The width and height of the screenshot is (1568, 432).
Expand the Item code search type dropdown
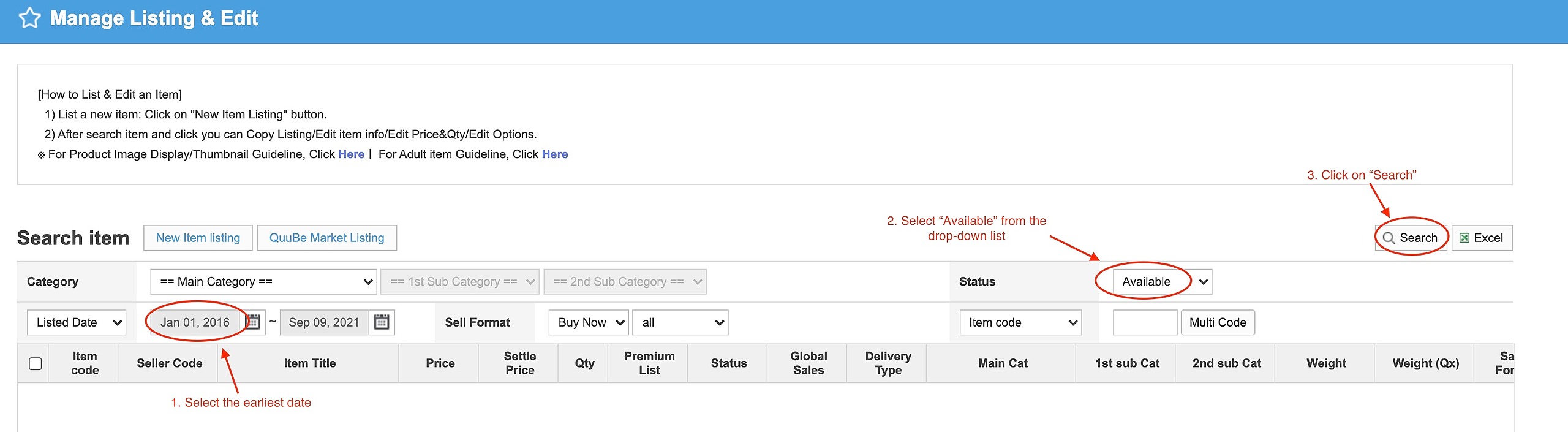coord(1020,323)
